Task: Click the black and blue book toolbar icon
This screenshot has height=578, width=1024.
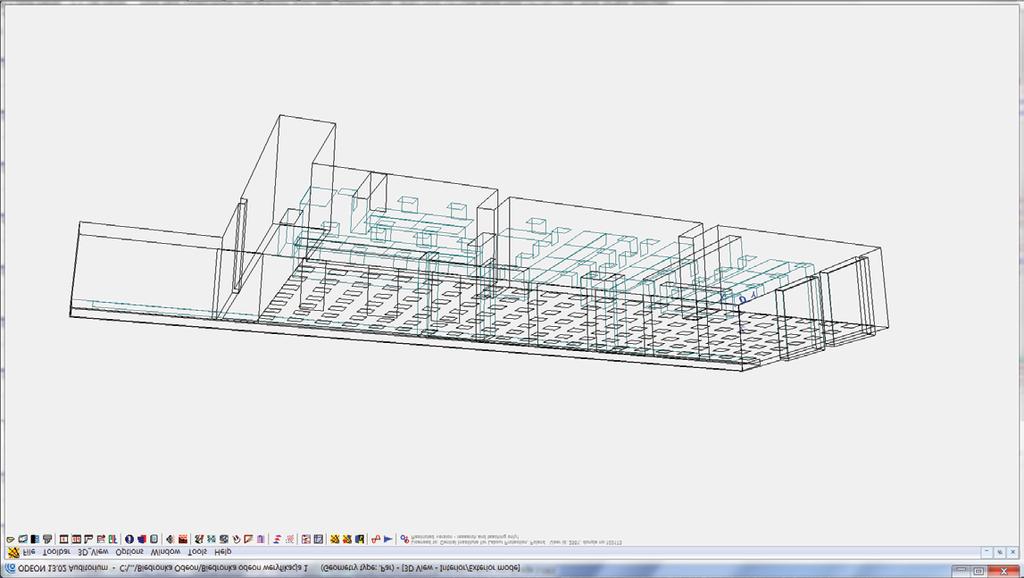Action: [35, 539]
